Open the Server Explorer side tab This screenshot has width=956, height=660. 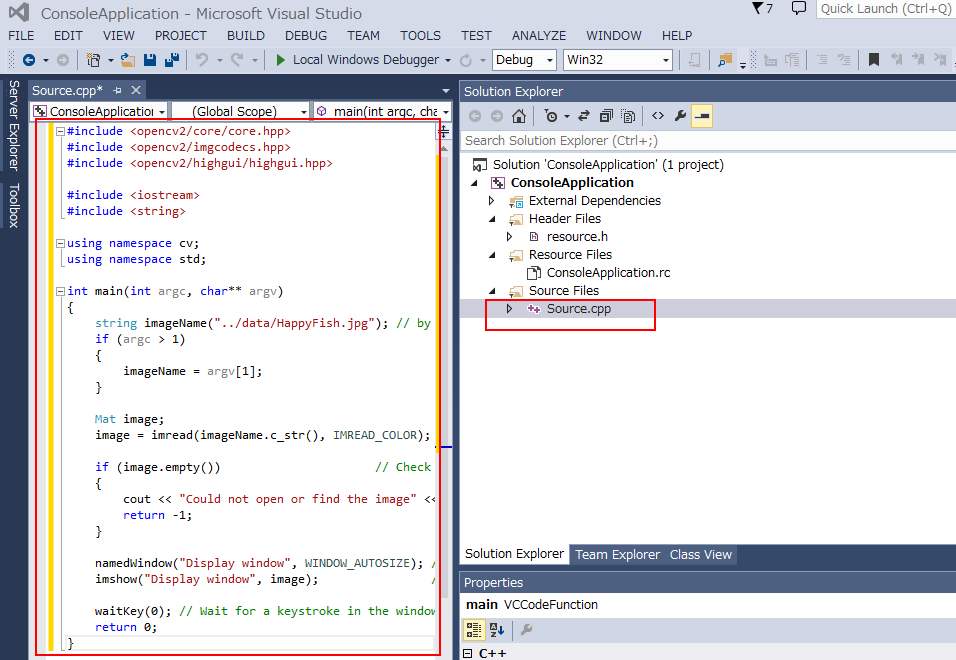(13, 125)
